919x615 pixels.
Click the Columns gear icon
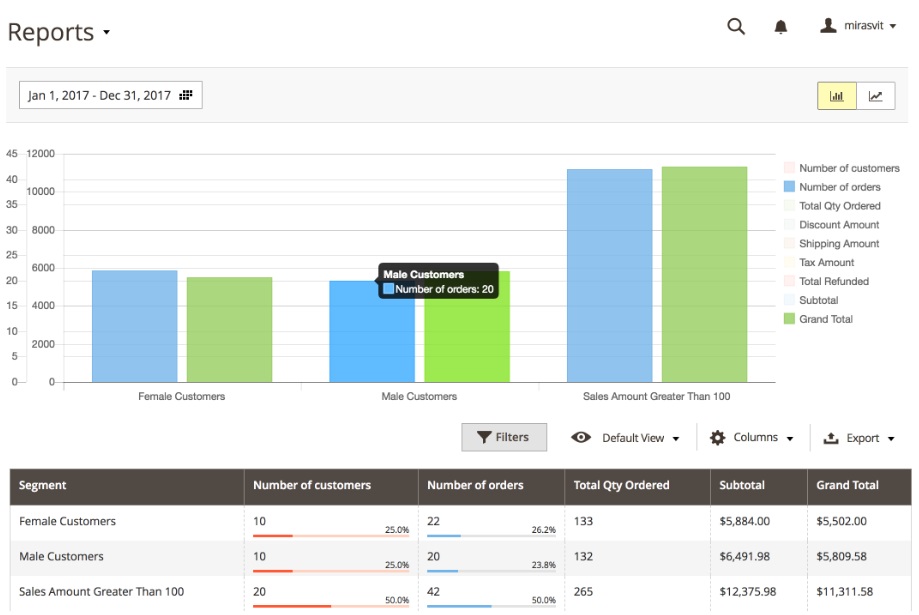click(x=717, y=438)
